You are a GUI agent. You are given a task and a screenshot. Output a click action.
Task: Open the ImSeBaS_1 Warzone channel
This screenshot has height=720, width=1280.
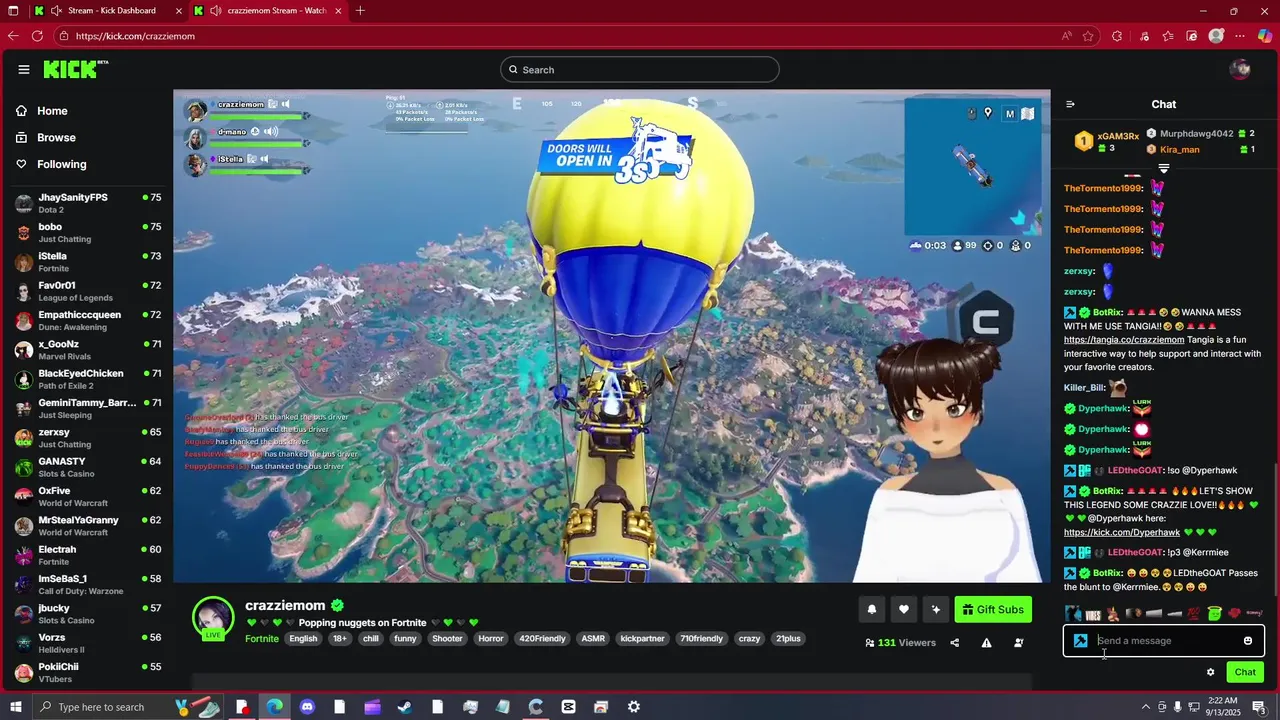click(87, 584)
